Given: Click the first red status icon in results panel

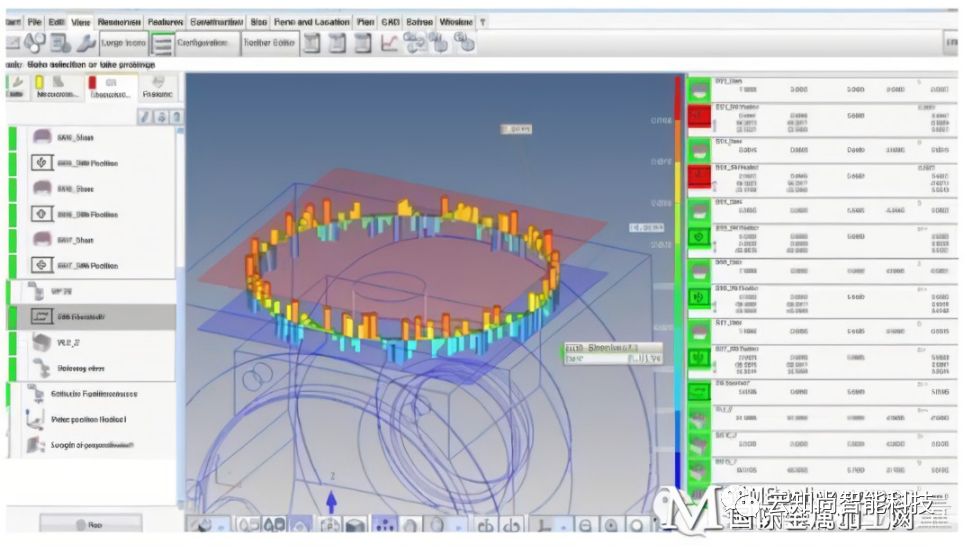Looking at the screenshot, I should (700, 117).
